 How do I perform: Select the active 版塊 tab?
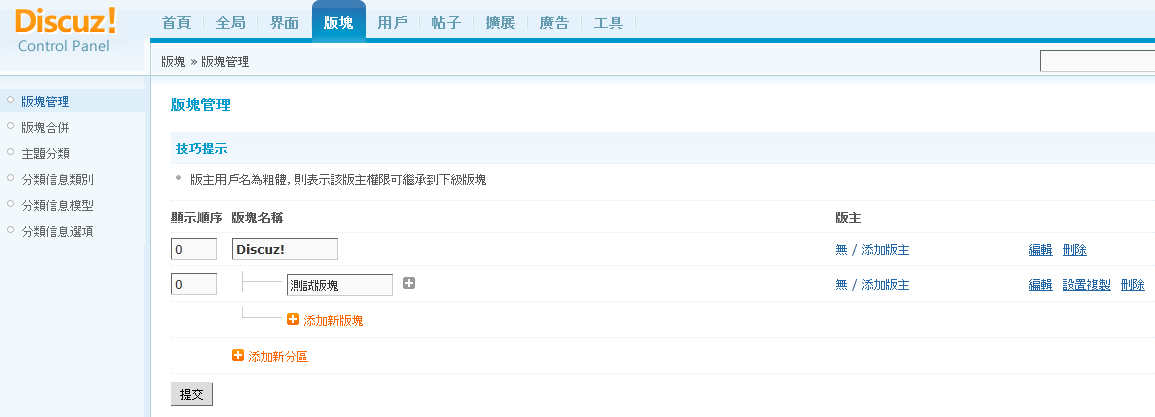point(339,22)
